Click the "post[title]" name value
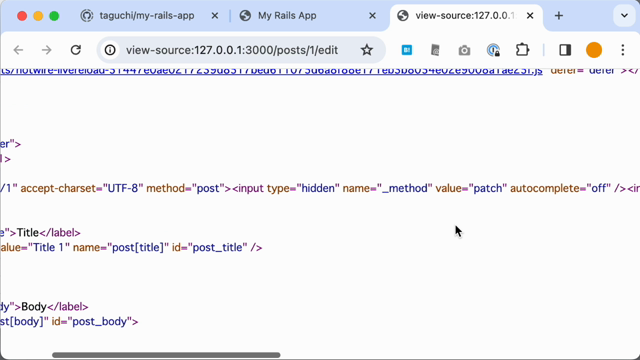Image resolution: width=640 pixels, height=360 pixels. 138,248
